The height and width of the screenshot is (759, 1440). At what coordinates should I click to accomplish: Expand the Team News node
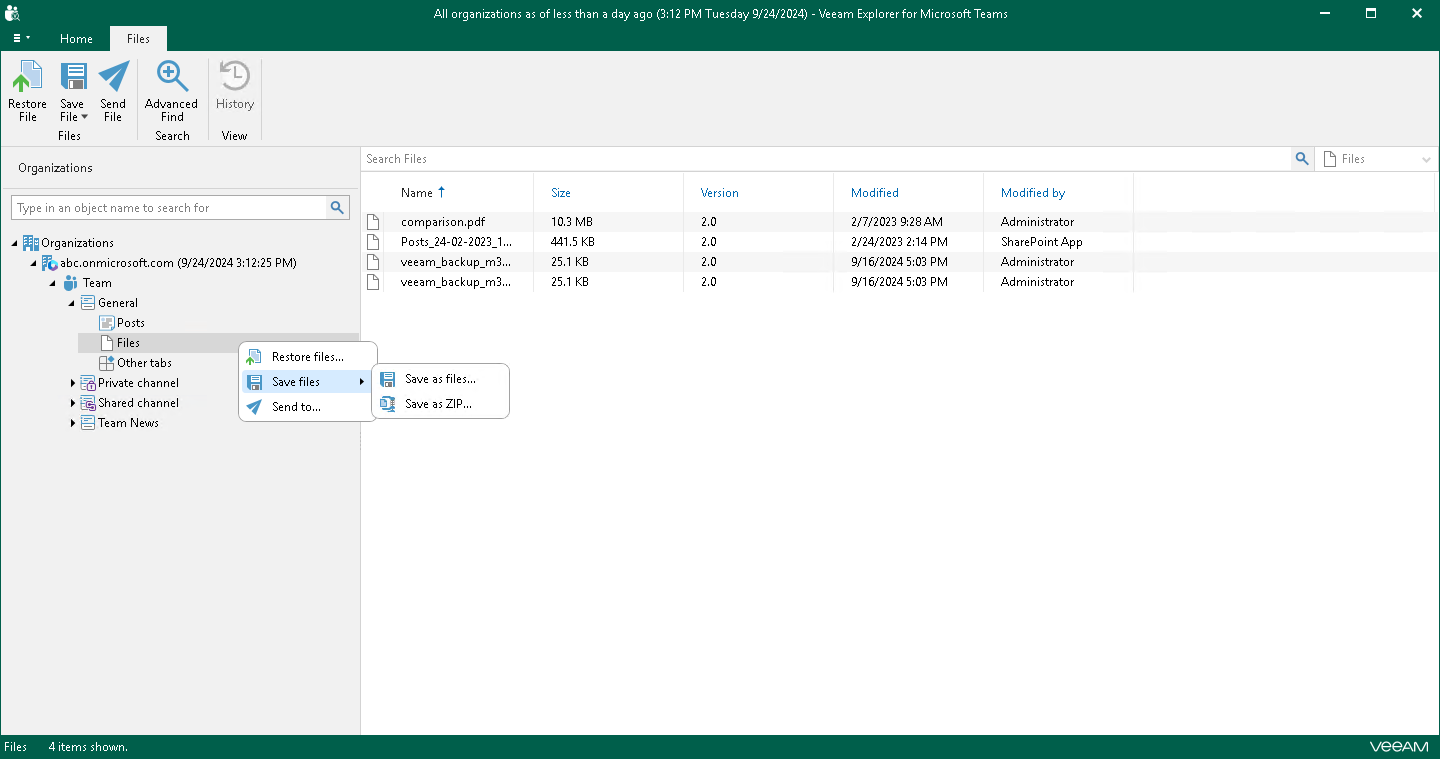(x=71, y=422)
